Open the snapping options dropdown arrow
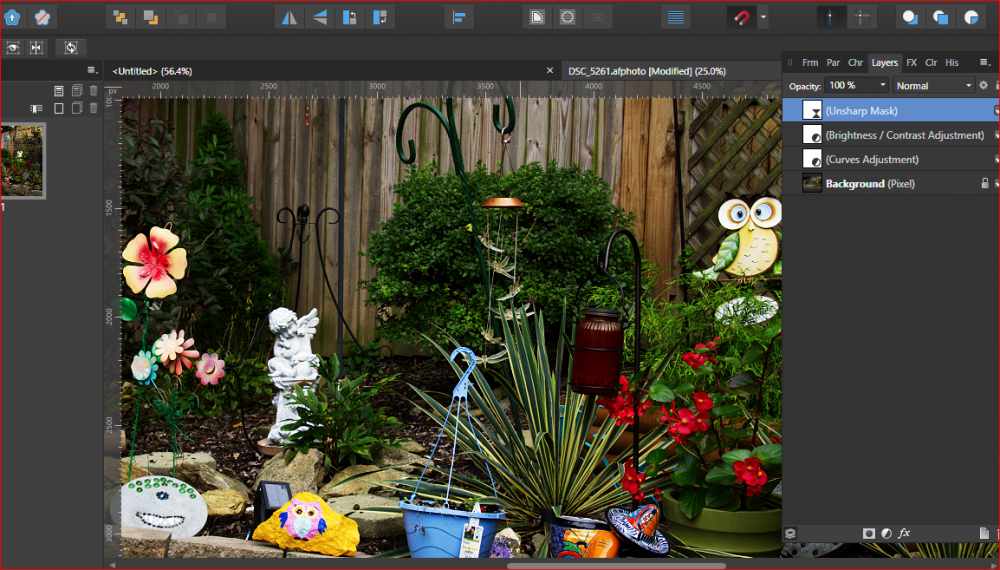The image size is (1000, 570). [763, 17]
